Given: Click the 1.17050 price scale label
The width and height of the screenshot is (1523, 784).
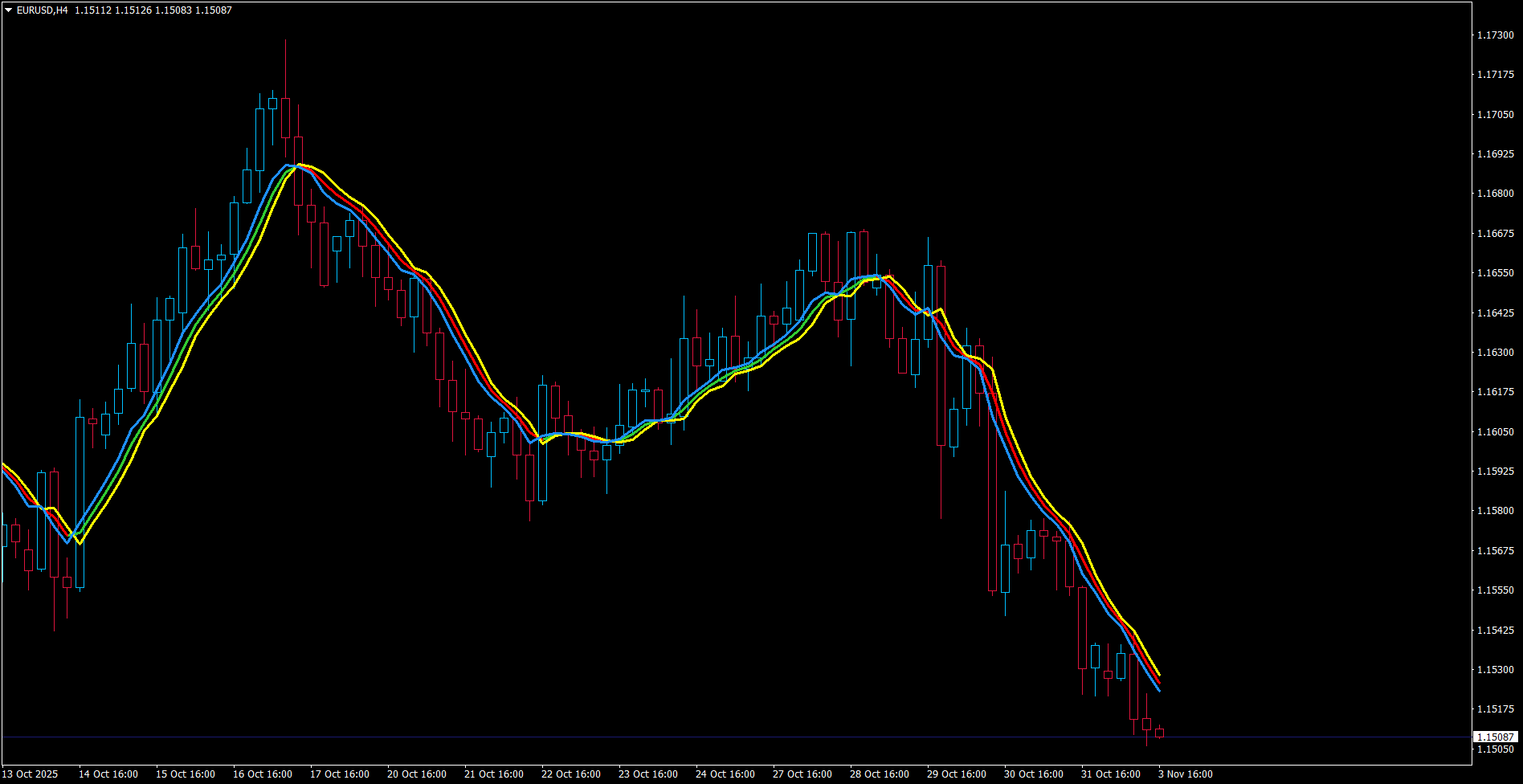Looking at the screenshot, I should [1496, 115].
